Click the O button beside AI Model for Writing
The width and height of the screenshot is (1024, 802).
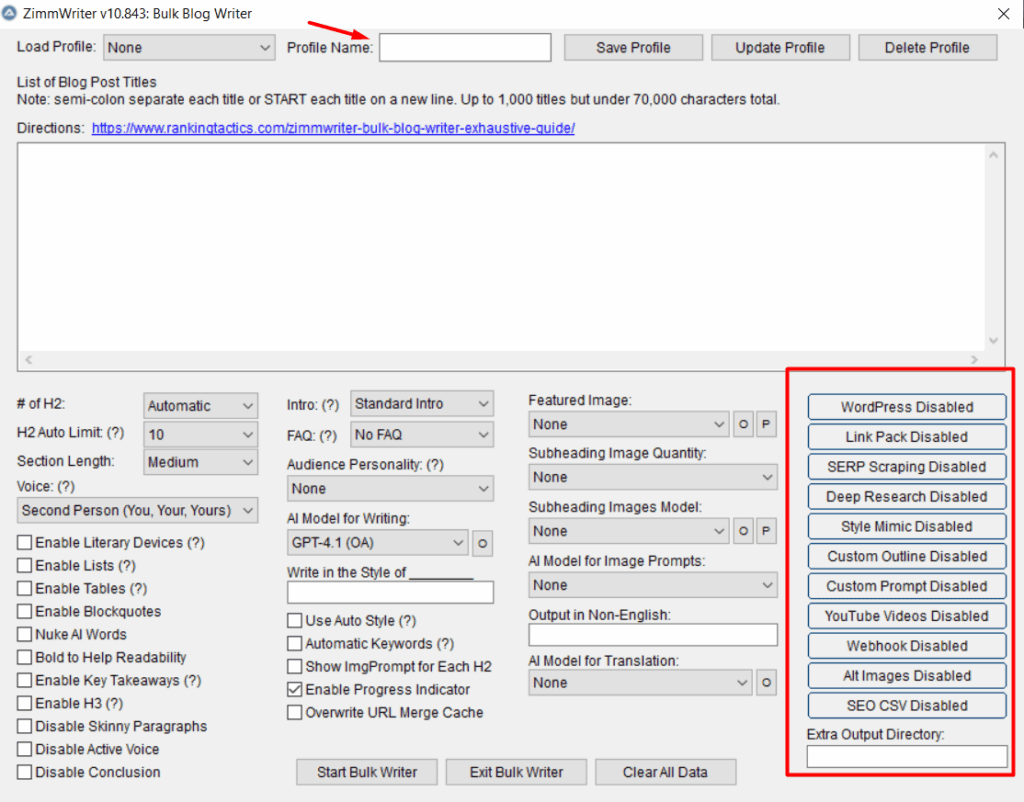tap(482, 543)
